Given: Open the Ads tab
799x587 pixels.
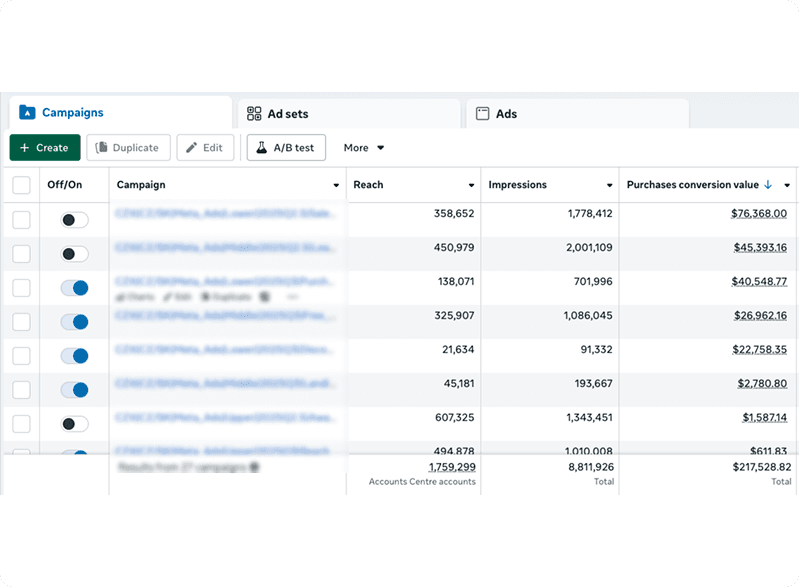Looking at the screenshot, I should (576, 114).
